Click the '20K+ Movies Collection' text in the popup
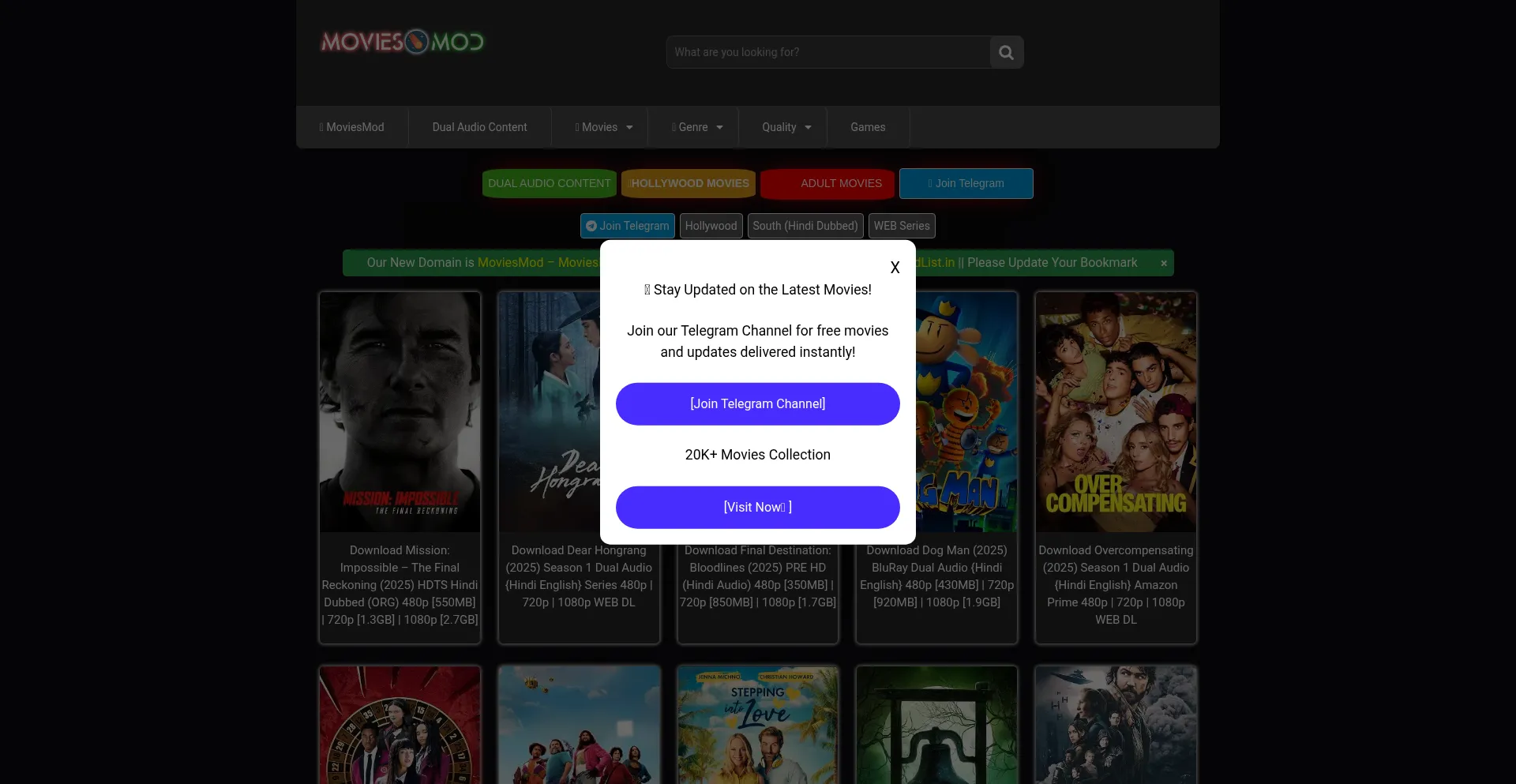The image size is (1516, 784). [758, 455]
